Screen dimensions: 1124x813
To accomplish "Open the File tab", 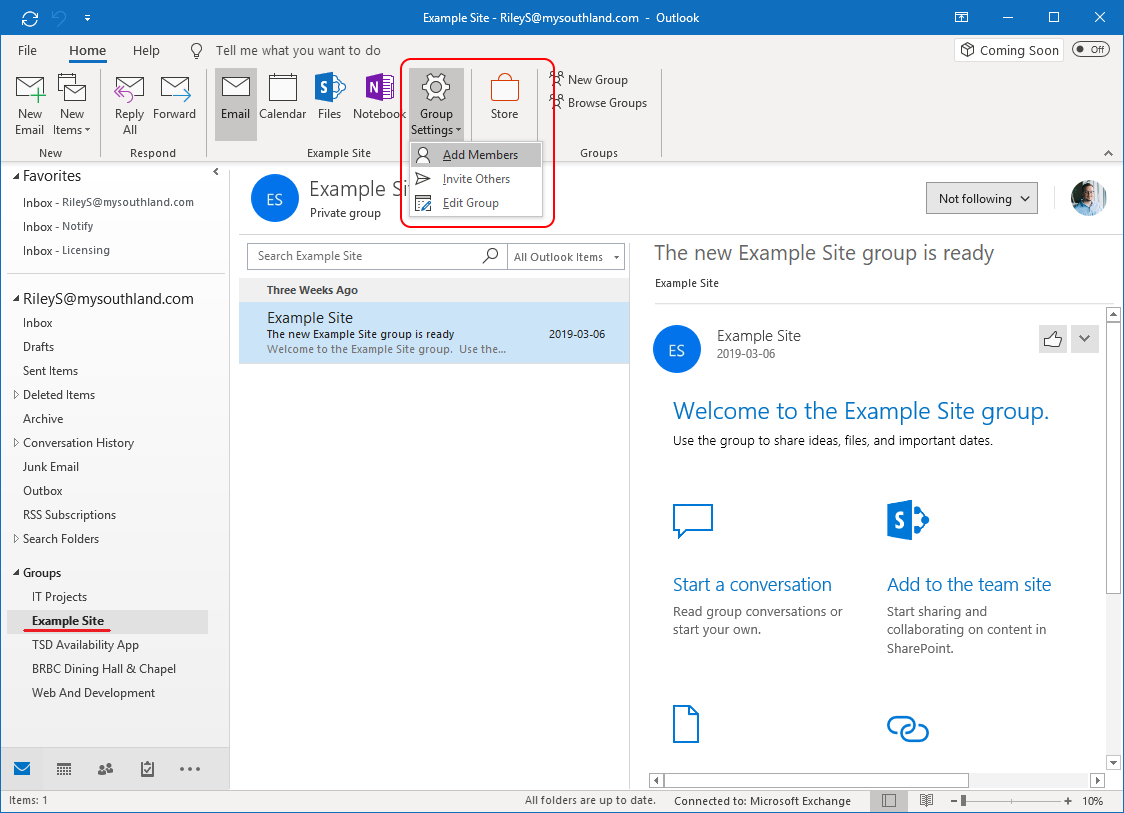I will tap(27, 50).
